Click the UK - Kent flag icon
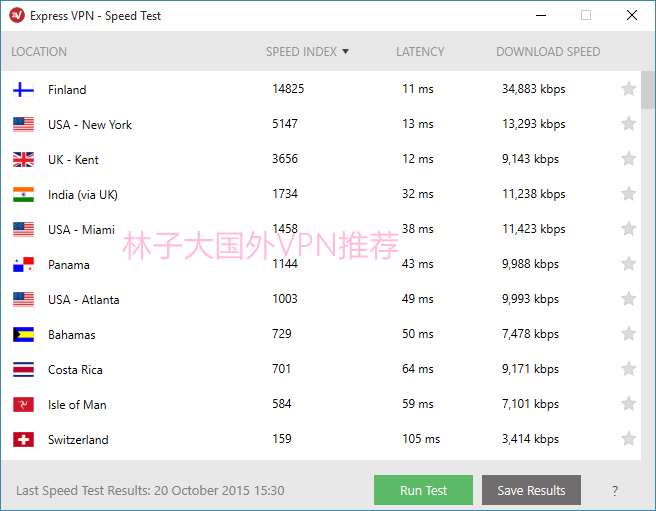This screenshot has height=511, width=656. 23,159
